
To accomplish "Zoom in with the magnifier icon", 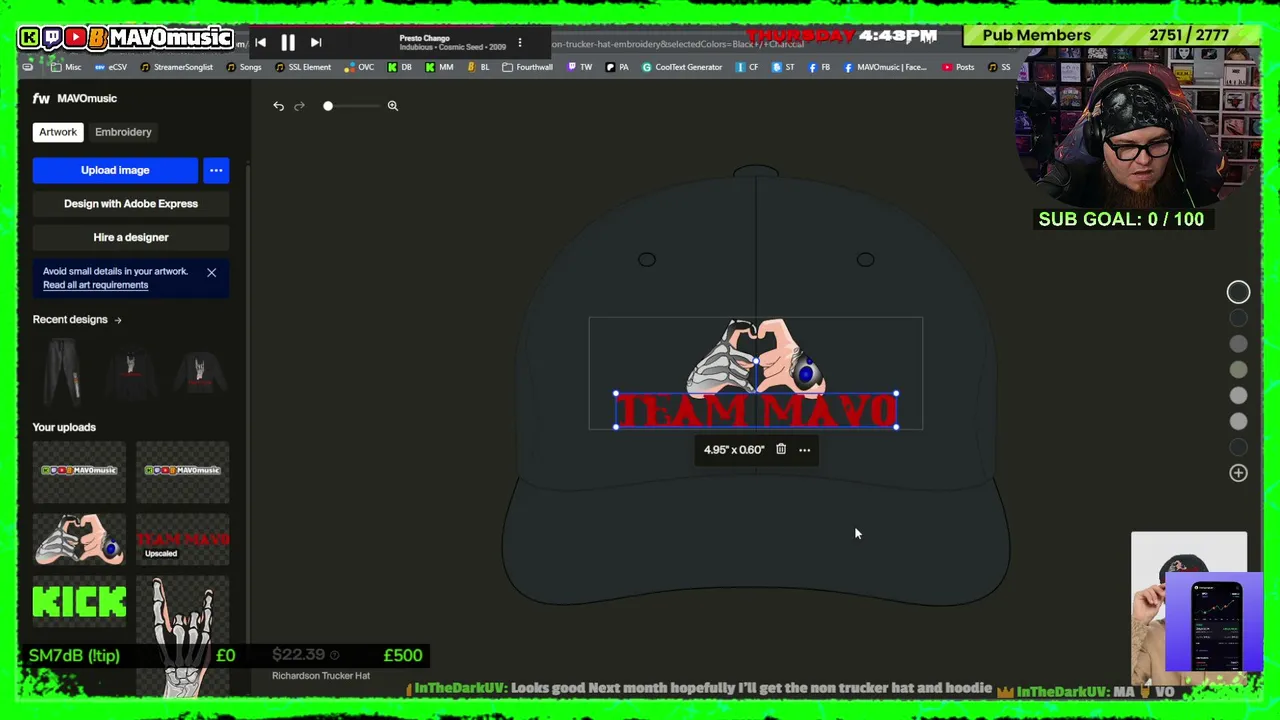I will click(393, 106).
